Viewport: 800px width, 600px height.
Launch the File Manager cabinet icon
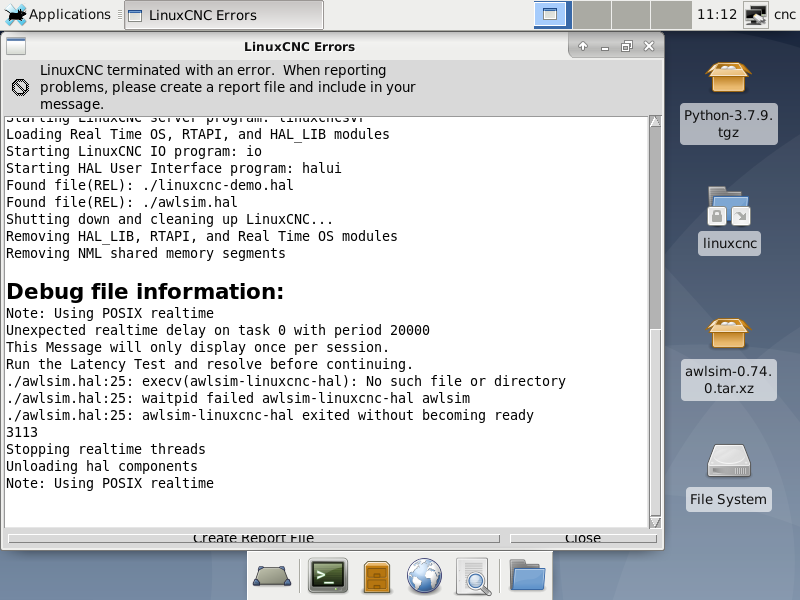coord(376,576)
